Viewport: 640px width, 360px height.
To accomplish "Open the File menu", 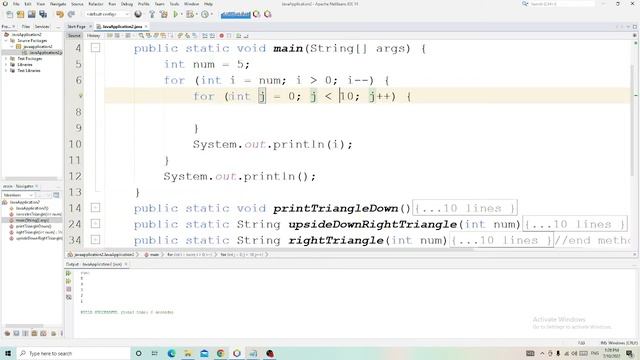I will (x=16, y=4).
